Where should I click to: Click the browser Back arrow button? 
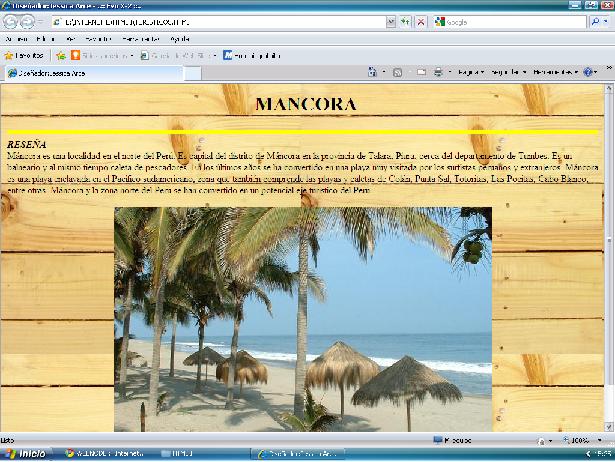[11, 21]
